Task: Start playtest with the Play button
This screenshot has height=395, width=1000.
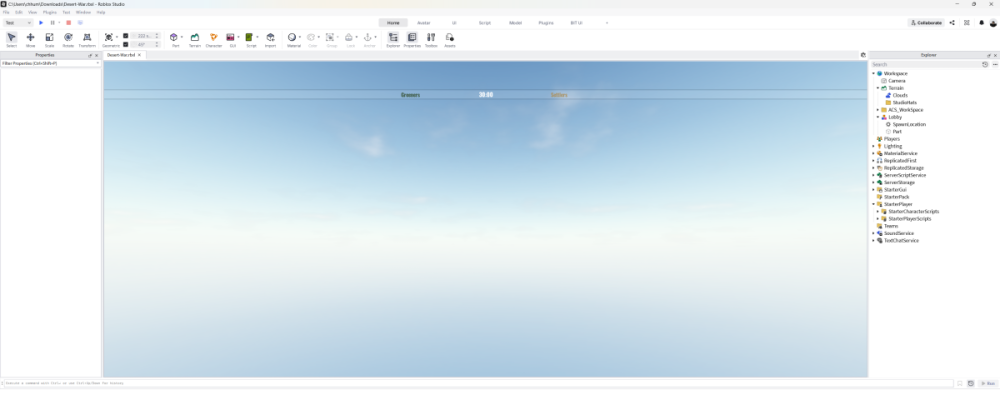Action: click(x=41, y=22)
